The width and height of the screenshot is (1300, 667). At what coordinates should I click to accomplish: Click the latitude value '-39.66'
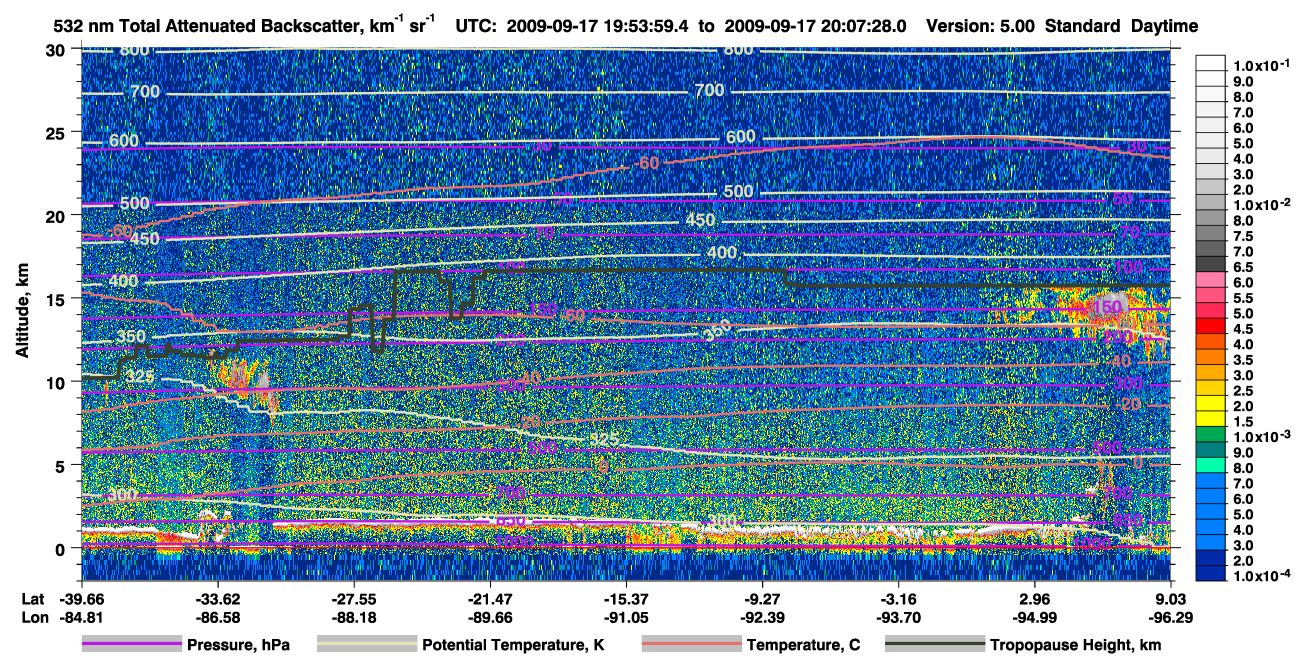point(81,599)
